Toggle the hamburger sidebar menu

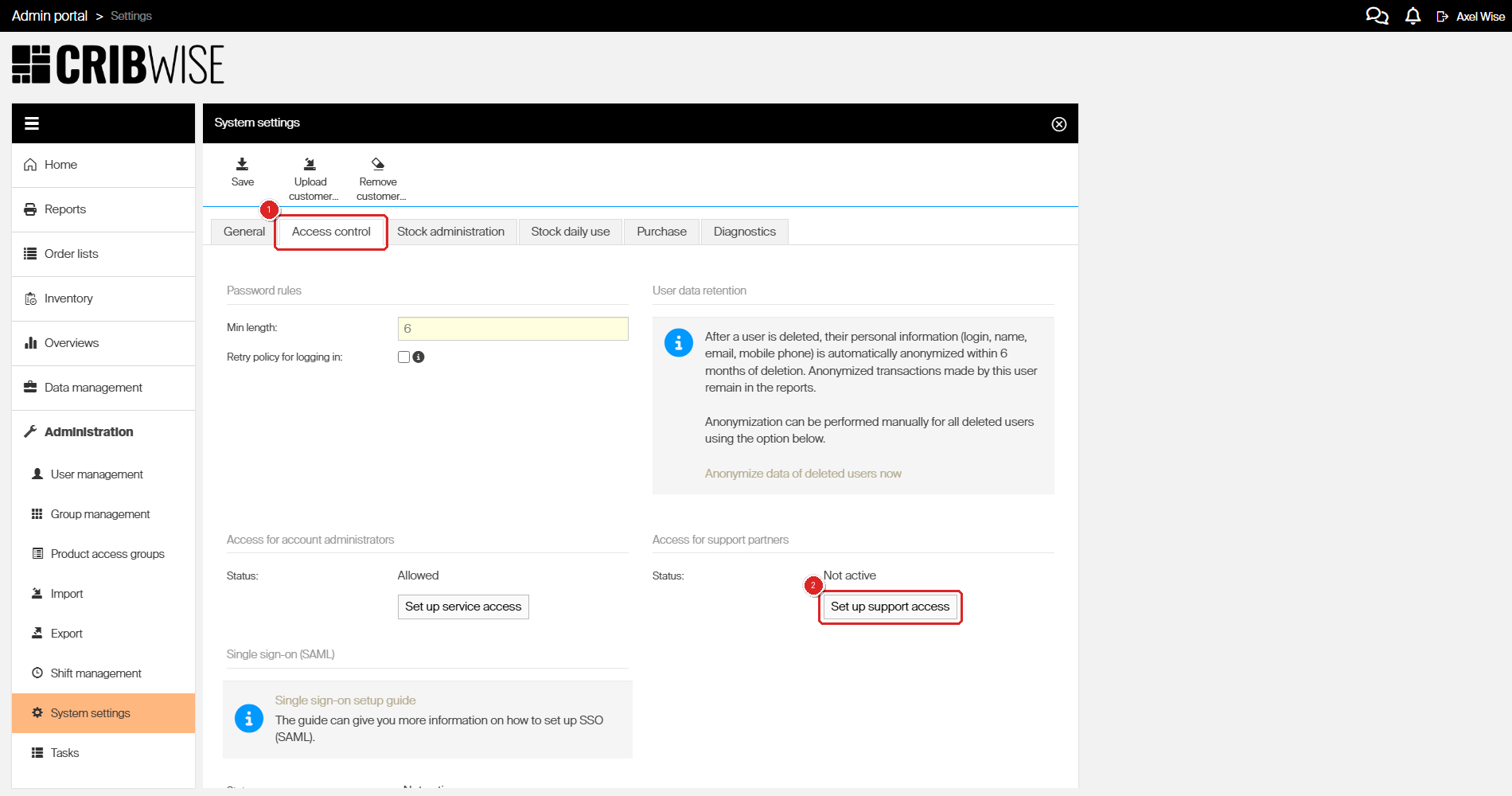(x=32, y=123)
